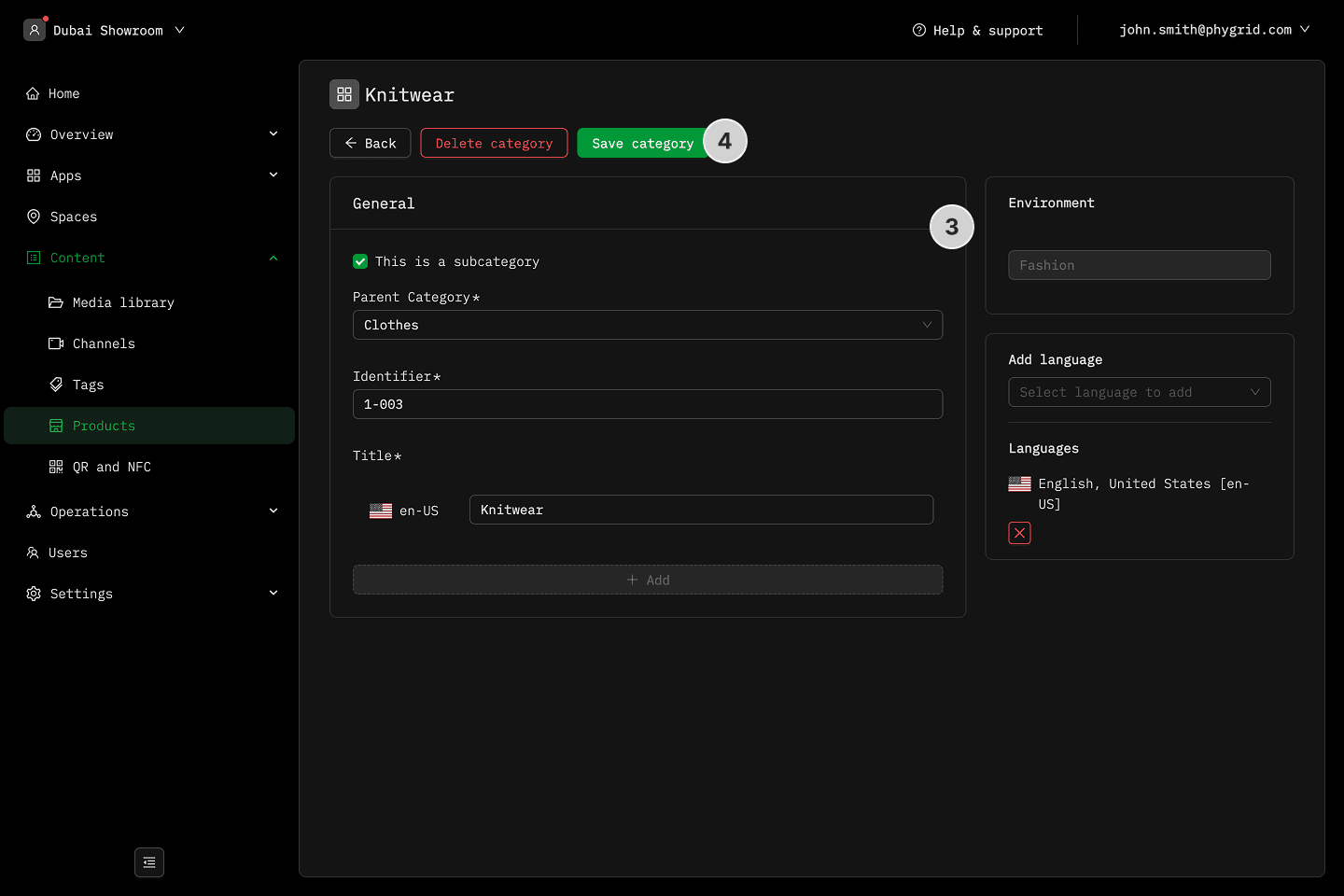Click the Delete category button
Screen dimensions: 1344x896
point(494,143)
